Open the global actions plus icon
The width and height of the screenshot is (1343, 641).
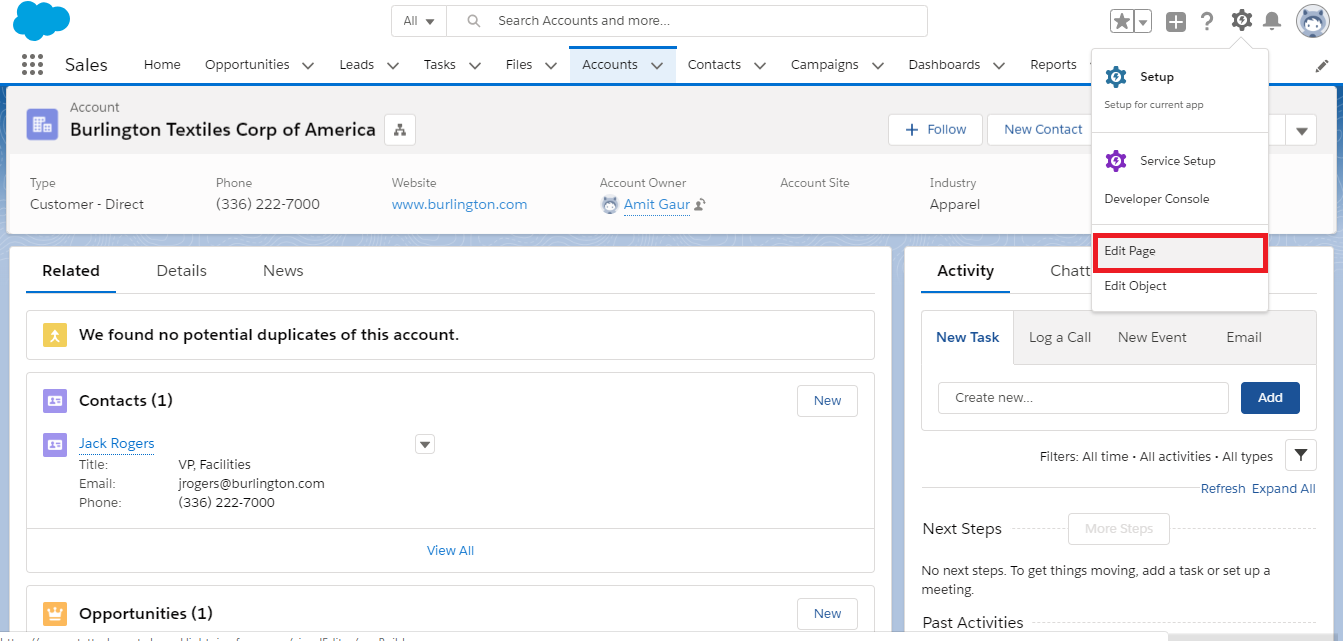pos(1176,21)
